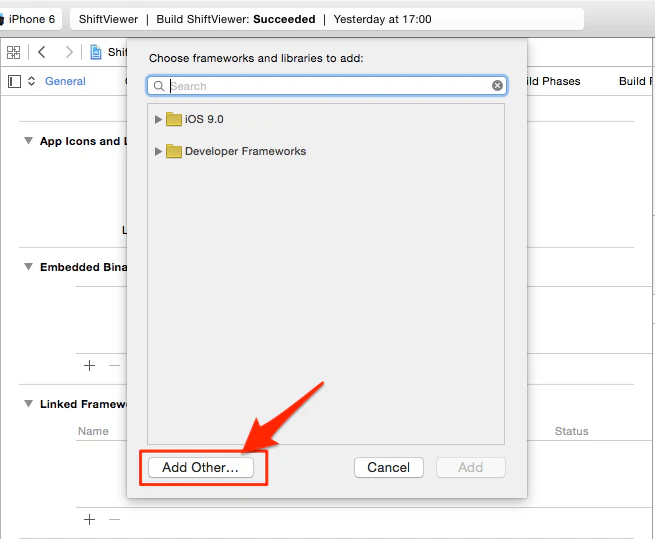Collapse the Linked Frameworks section
The height and width of the screenshot is (539, 655).
(28, 404)
